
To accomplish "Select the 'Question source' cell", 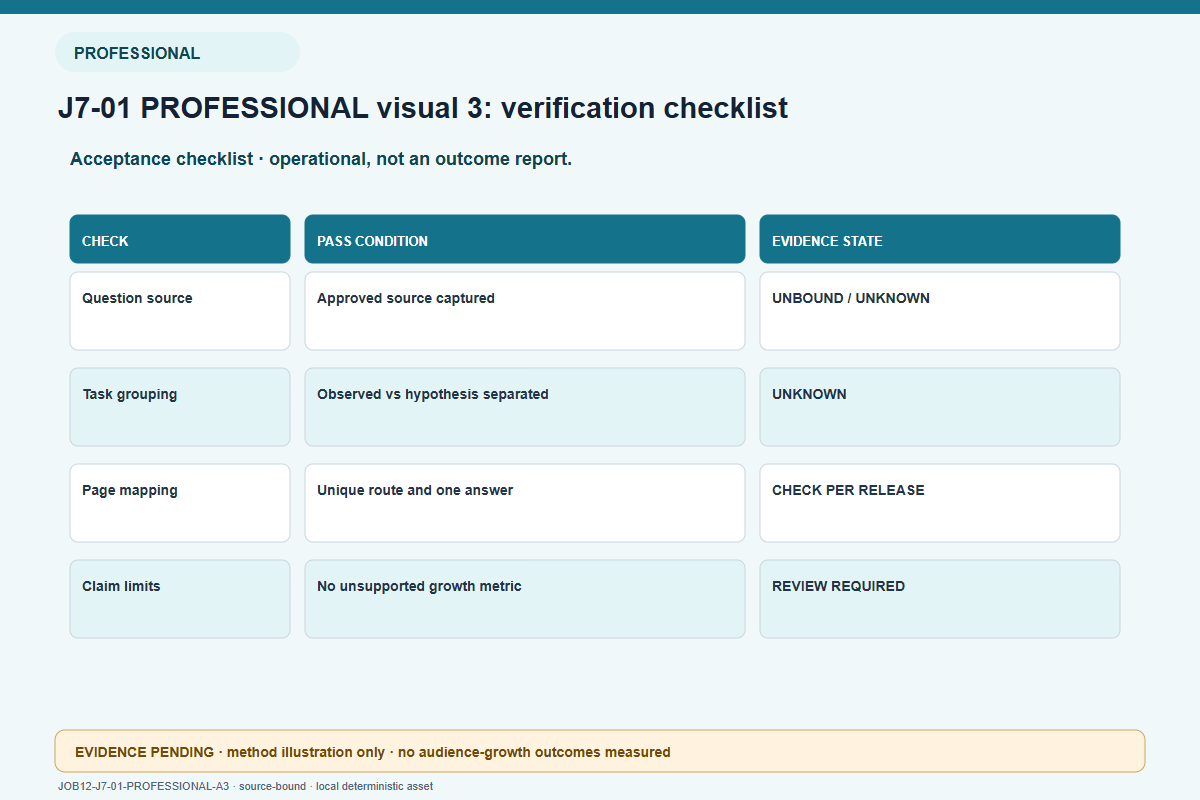I will click(x=180, y=312).
